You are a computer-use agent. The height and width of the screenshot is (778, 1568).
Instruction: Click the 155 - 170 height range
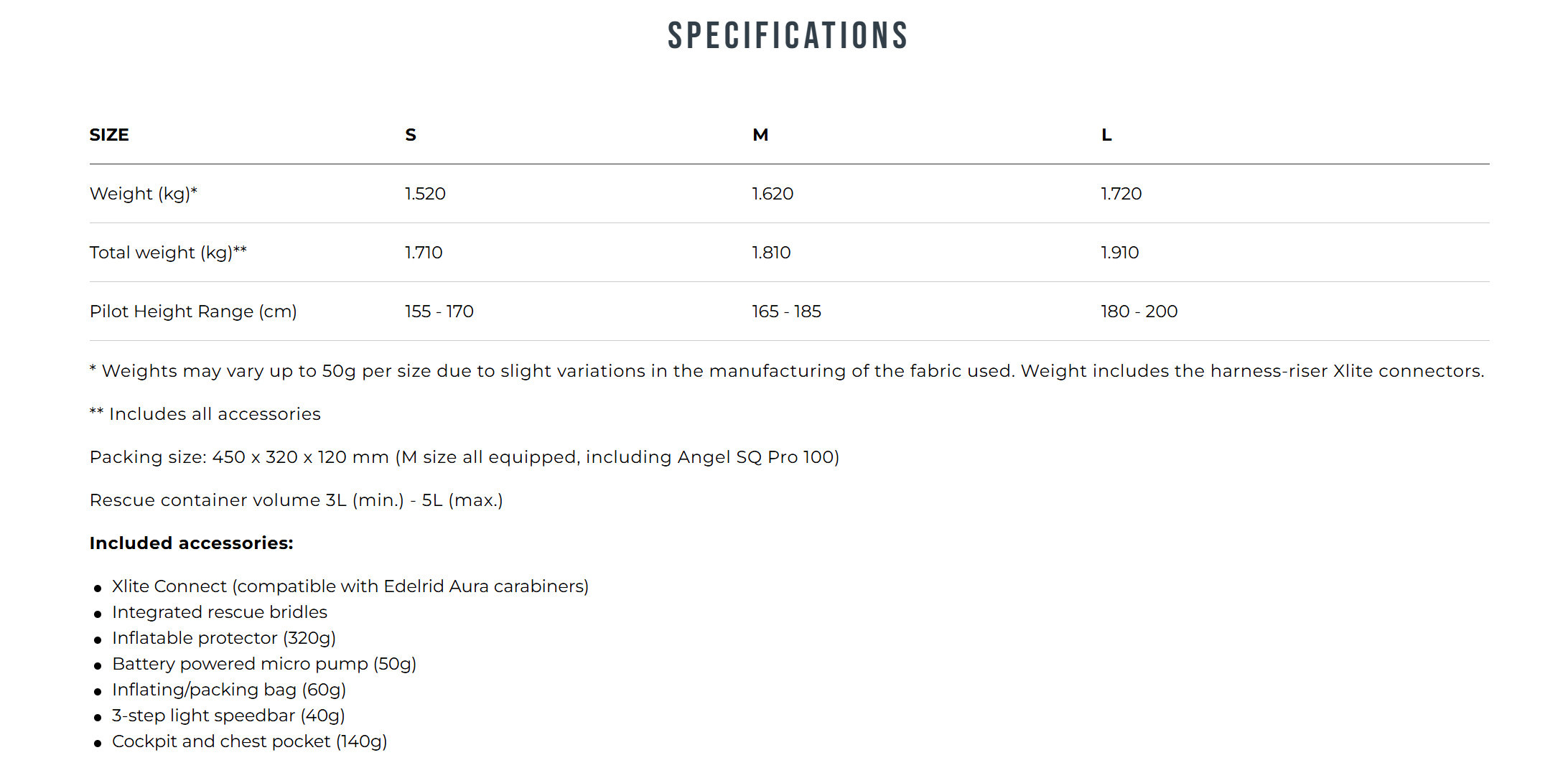[439, 311]
